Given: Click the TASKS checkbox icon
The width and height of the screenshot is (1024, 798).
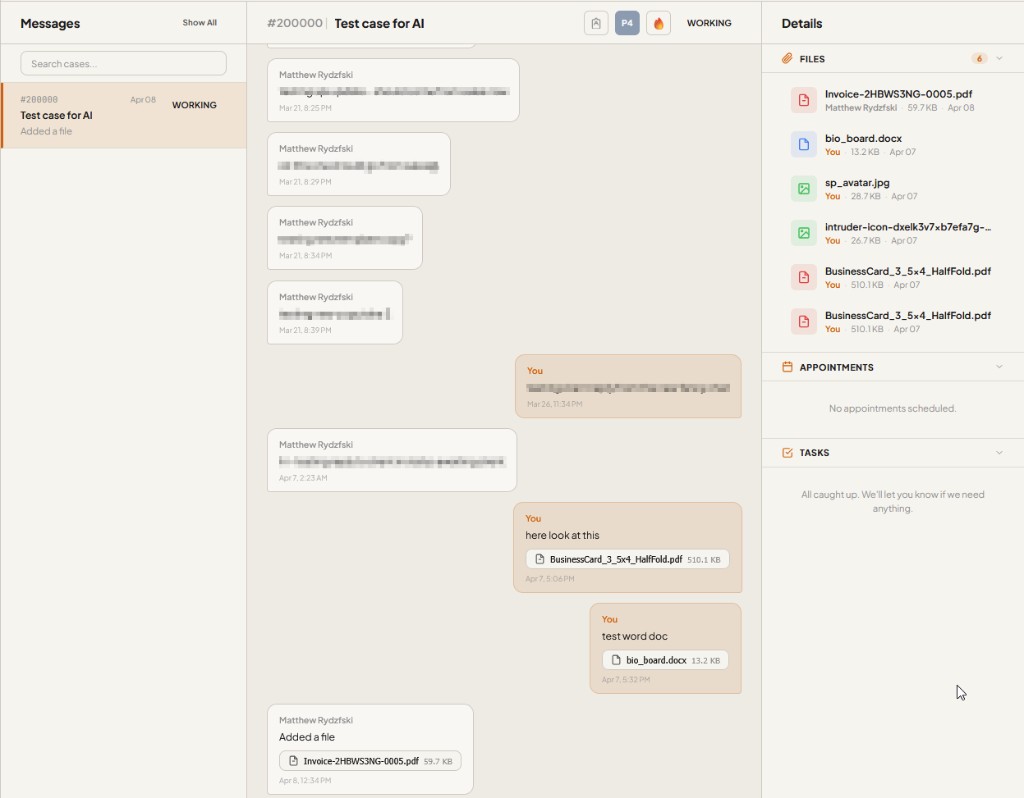Looking at the screenshot, I should [x=787, y=453].
